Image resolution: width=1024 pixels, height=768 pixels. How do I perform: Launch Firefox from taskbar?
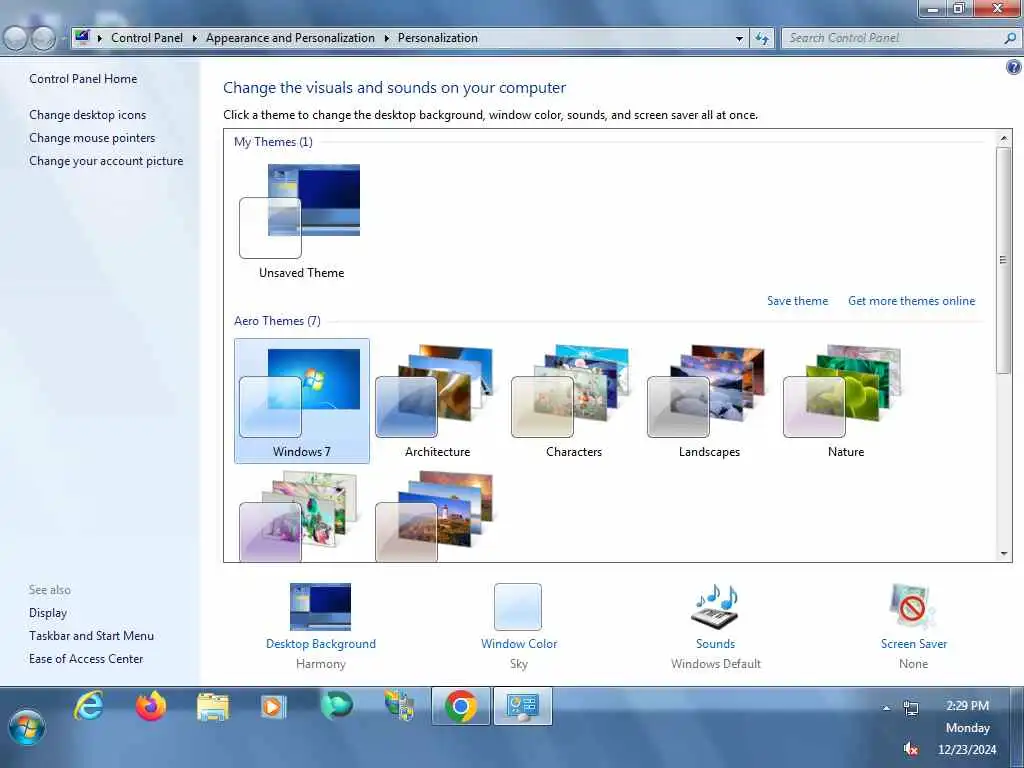[150, 706]
